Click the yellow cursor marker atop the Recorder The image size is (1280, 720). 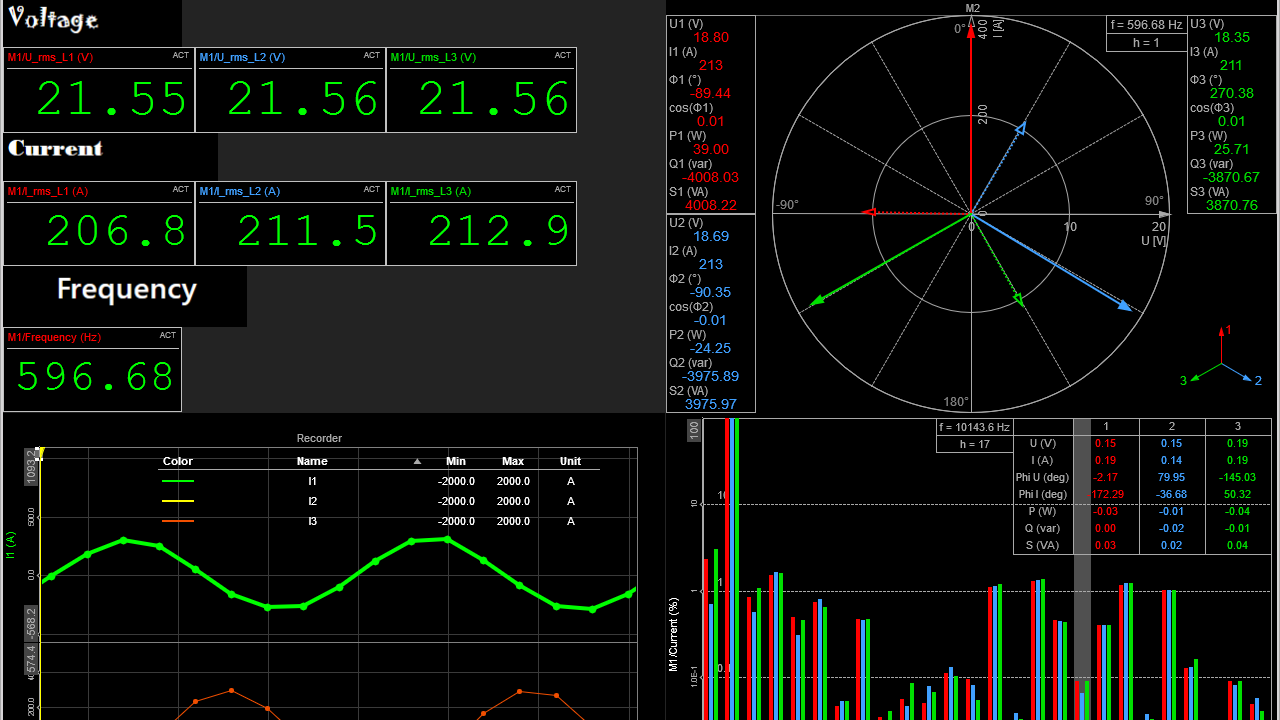click(42, 453)
